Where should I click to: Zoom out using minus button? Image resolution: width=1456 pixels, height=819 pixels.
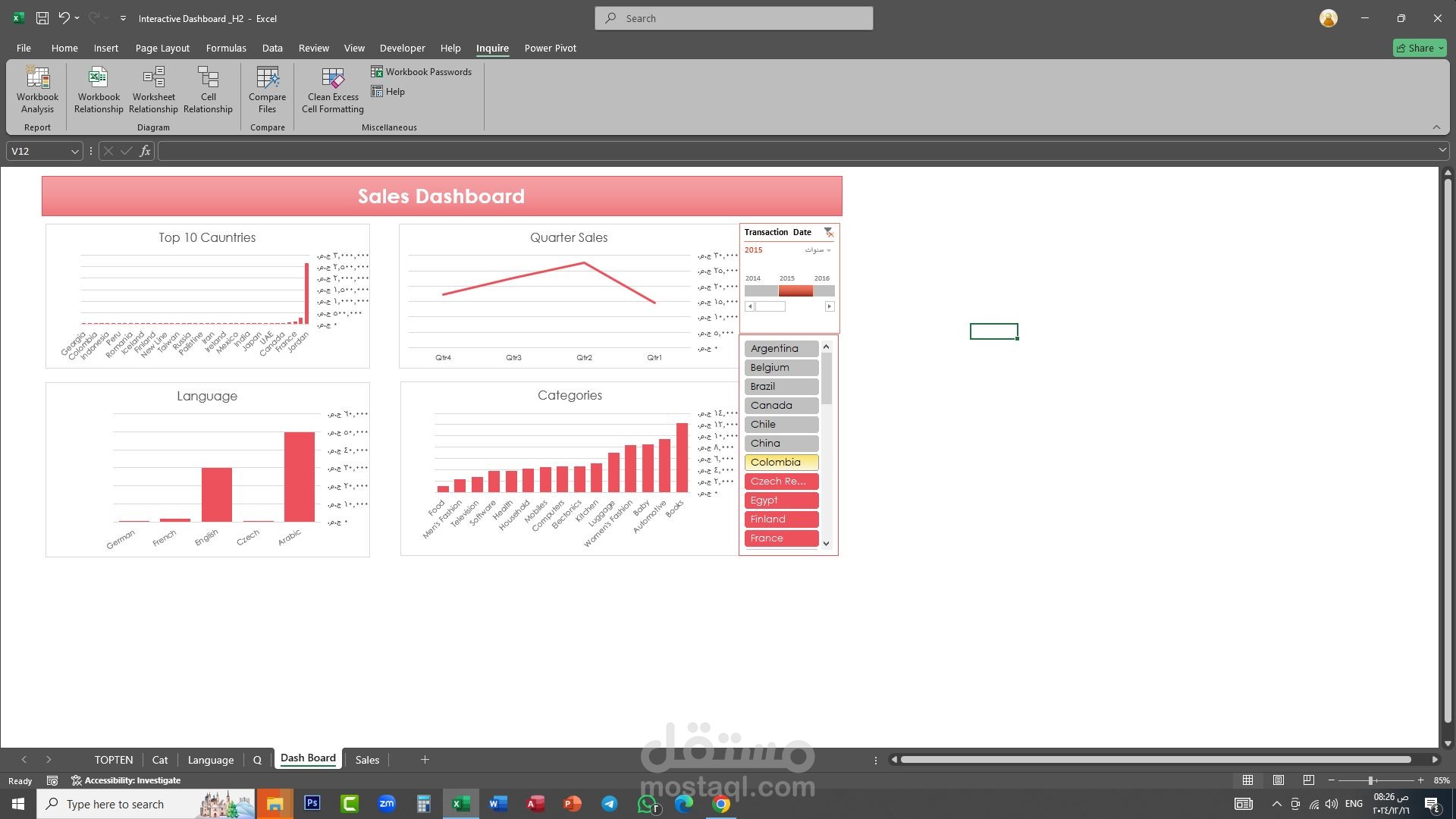(1331, 780)
